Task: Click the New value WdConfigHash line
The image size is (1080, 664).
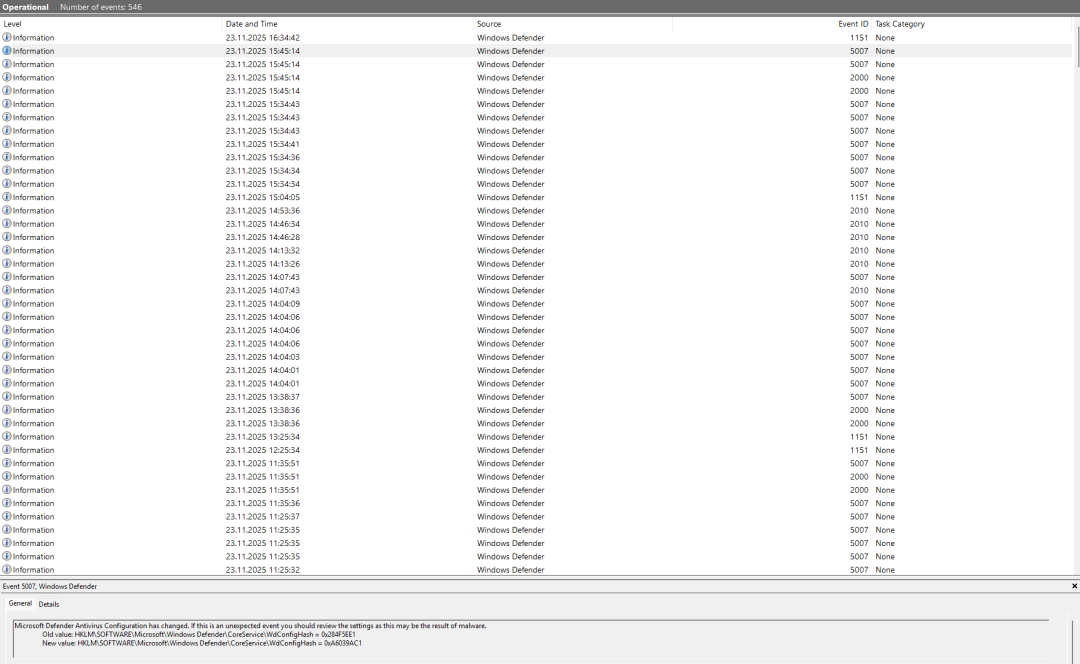Action: pos(202,643)
